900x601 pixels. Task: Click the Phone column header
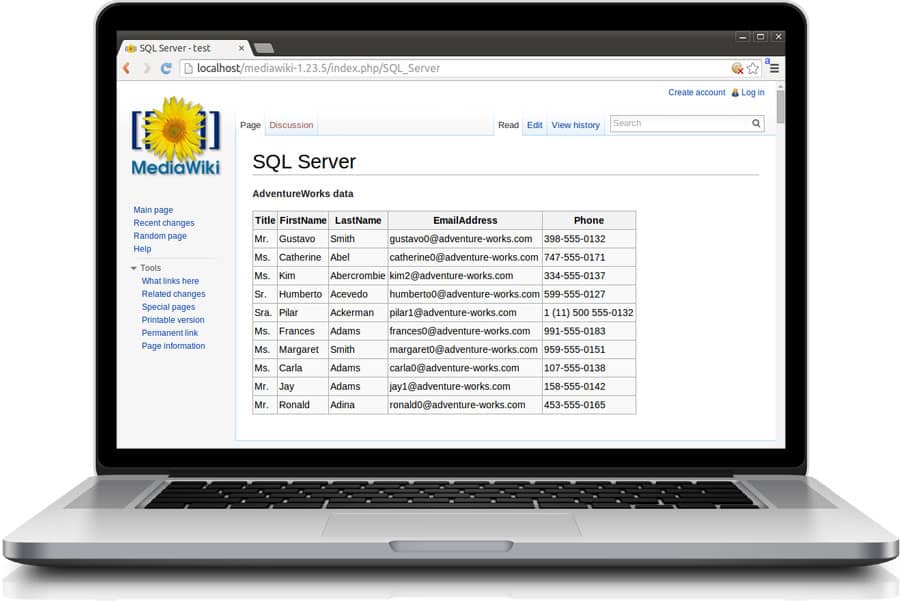point(589,220)
